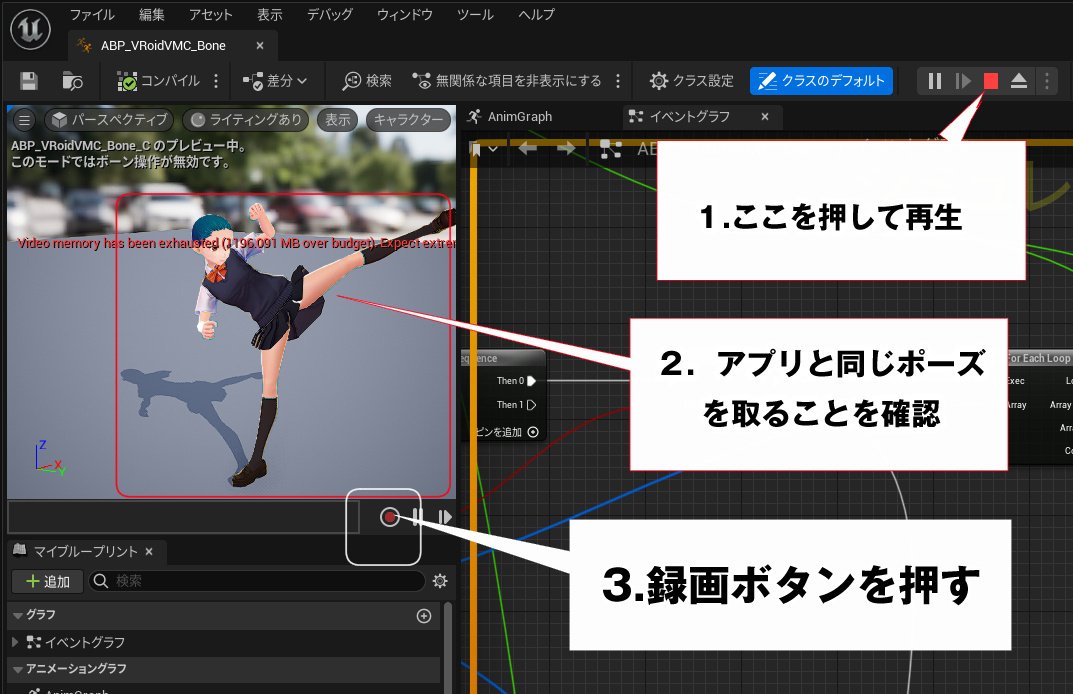Open クラスのデフォルト class defaults

(821, 81)
